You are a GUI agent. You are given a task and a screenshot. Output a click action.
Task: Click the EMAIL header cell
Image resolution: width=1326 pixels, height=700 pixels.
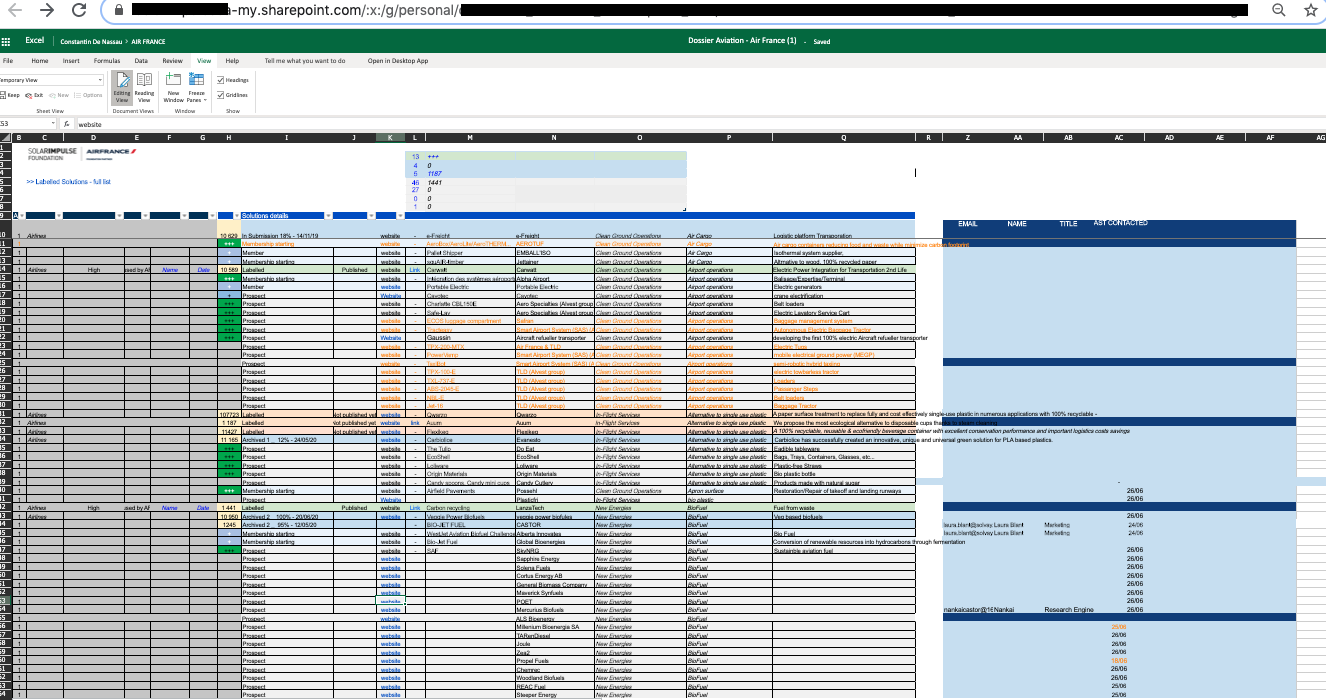tap(968, 224)
